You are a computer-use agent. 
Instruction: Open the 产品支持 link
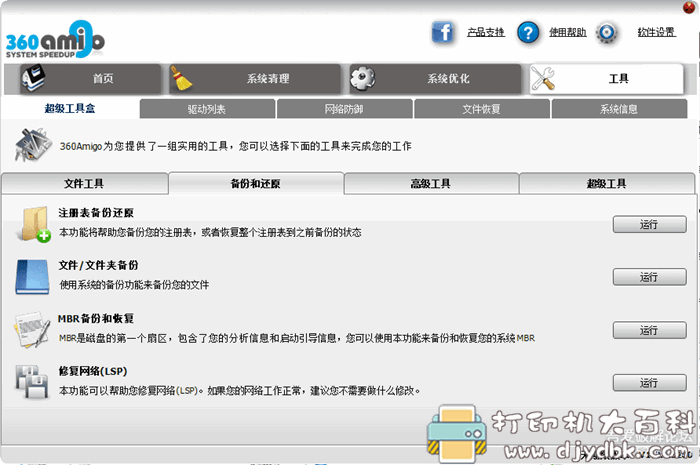click(486, 32)
